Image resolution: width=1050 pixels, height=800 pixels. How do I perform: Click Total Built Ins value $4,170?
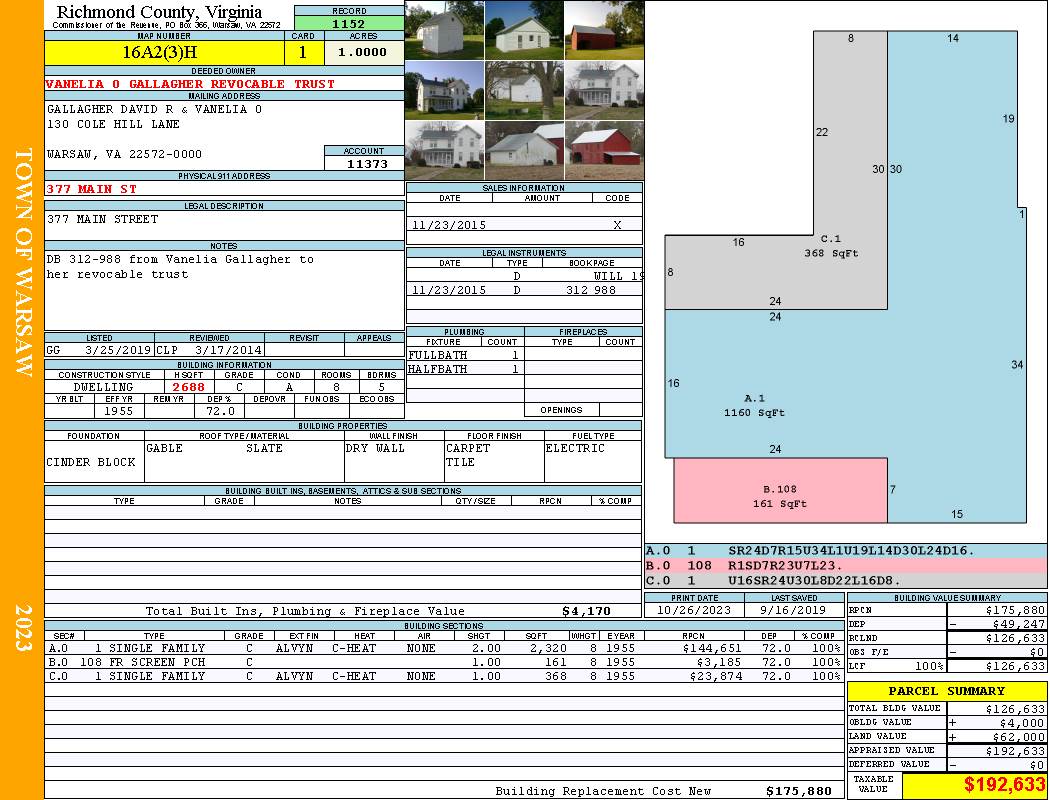pos(587,611)
